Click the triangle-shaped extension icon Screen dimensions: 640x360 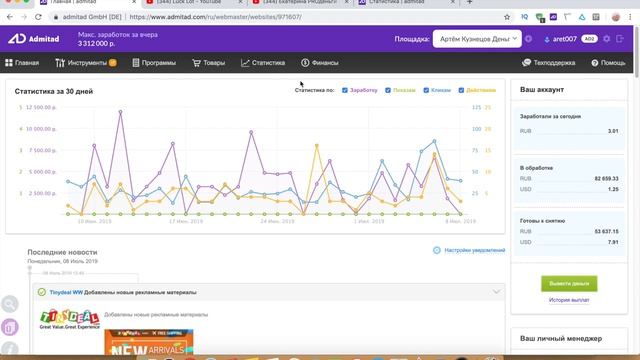pos(582,17)
